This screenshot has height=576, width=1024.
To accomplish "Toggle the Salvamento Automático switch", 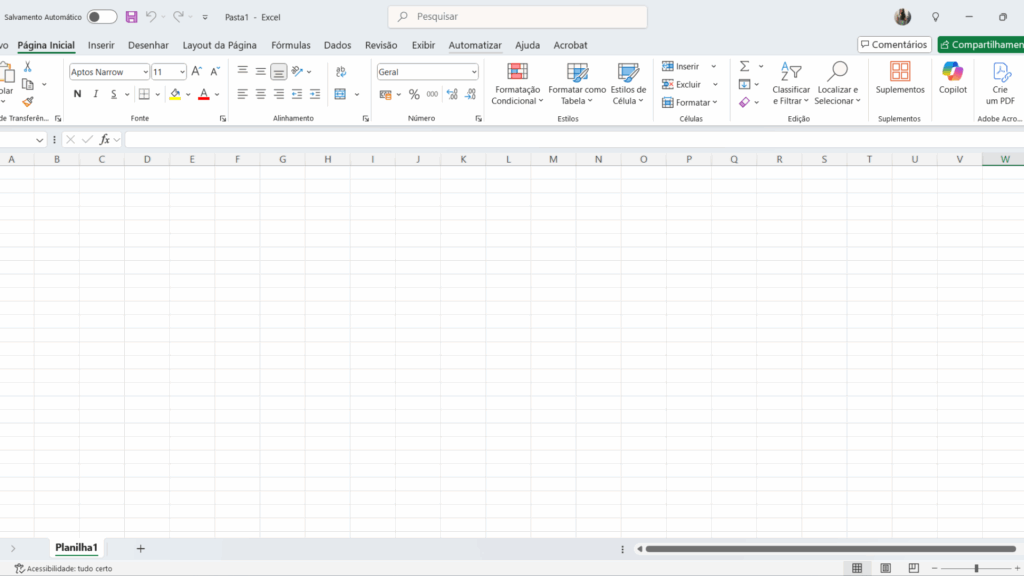I will 101,17.
